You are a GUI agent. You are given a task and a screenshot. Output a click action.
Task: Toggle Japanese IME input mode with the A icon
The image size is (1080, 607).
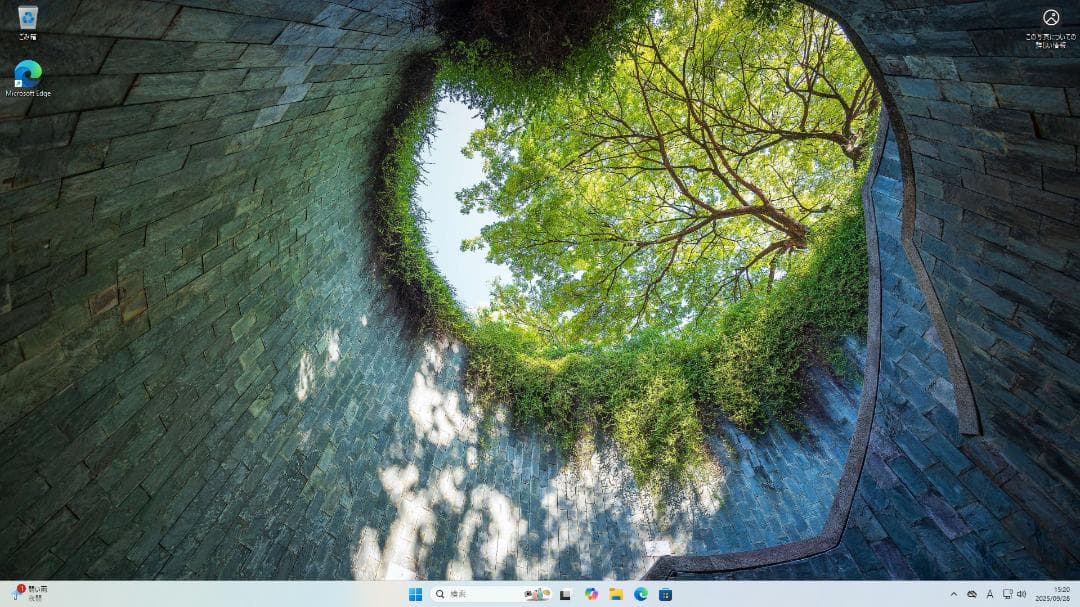pyautogui.click(x=990, y=593)
